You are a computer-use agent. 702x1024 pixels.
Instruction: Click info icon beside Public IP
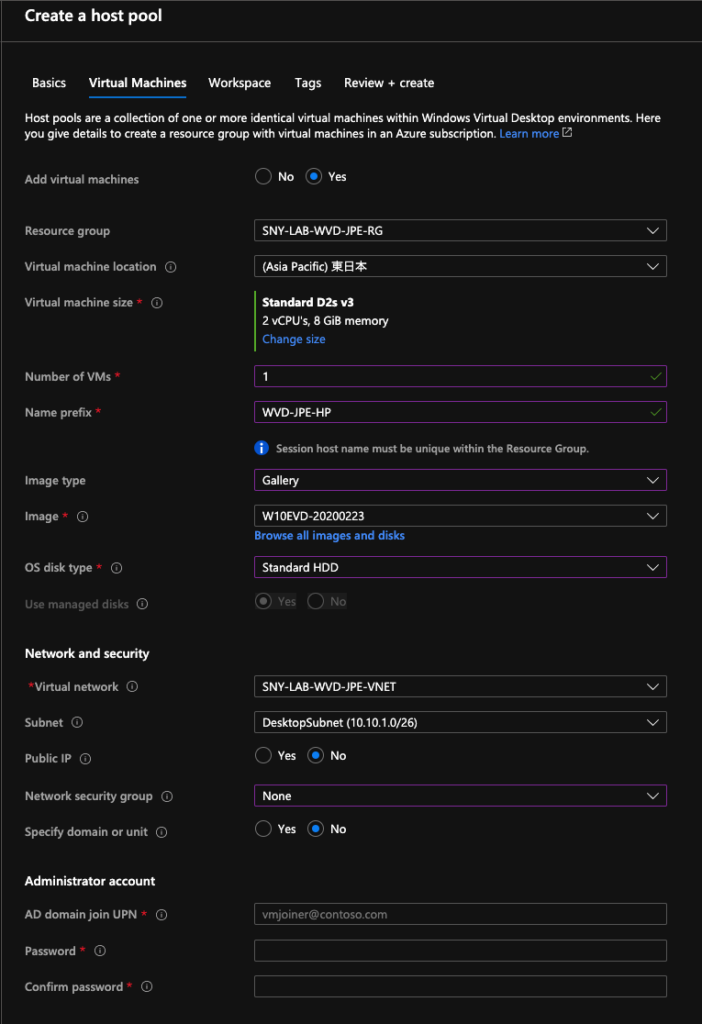pos(85,759)
